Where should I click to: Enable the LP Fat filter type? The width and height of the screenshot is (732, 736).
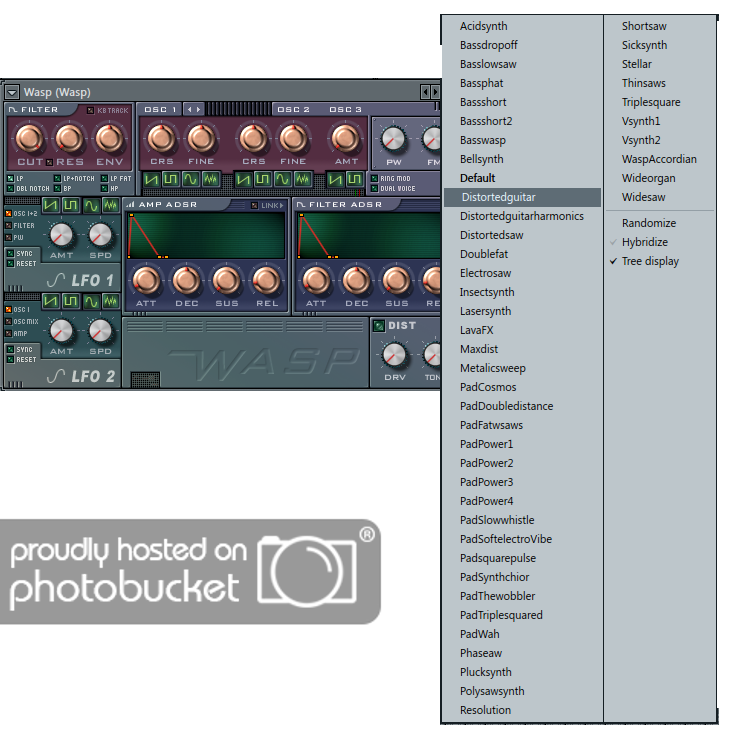[x=105, y=179]
